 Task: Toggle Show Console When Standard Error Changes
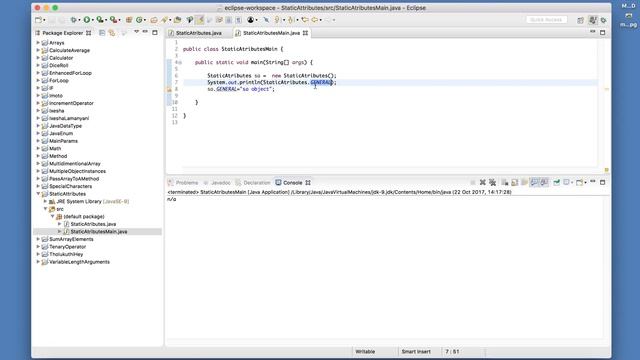(x=544, y=182)
